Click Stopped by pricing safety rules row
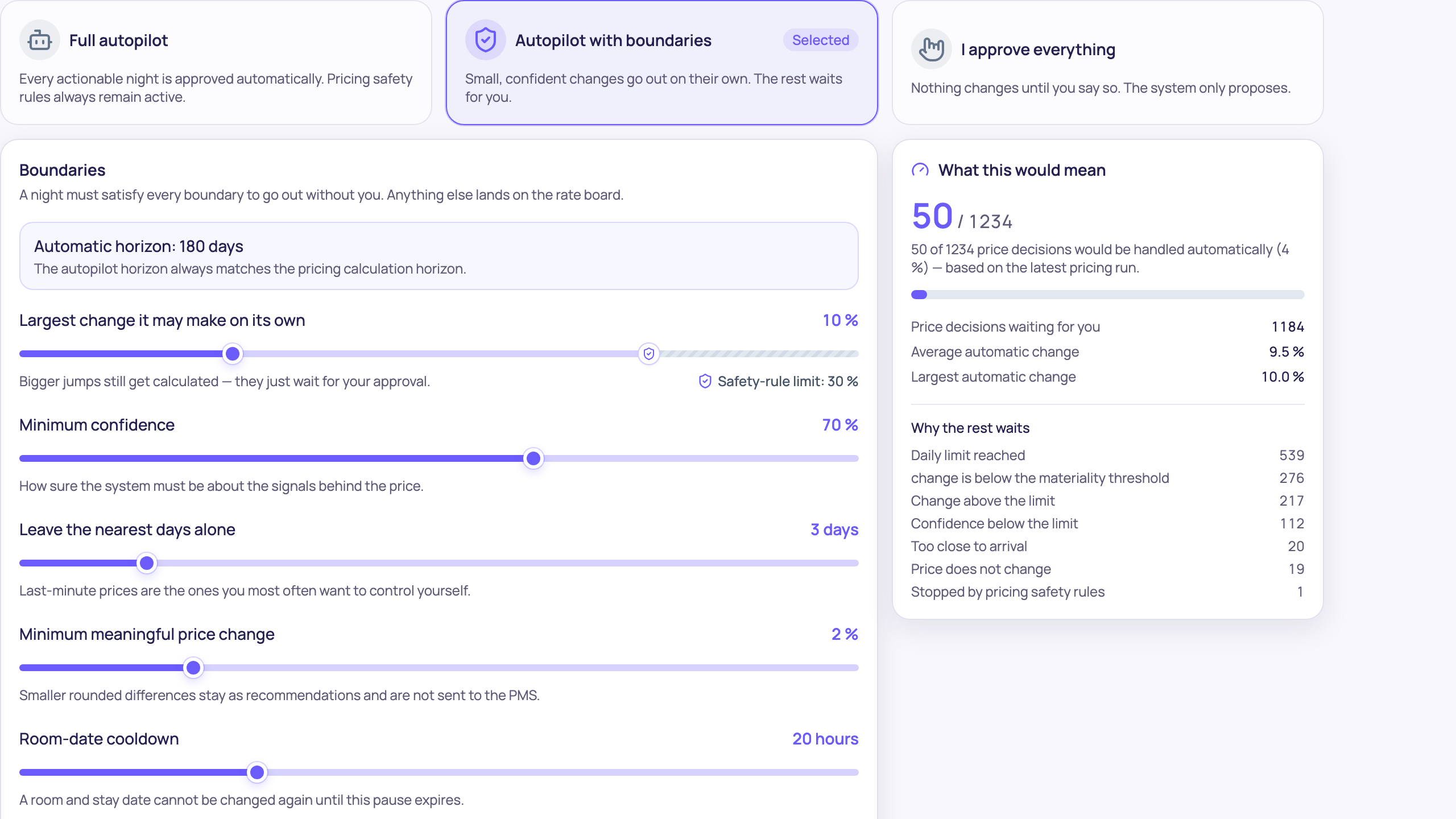 click(1108, 592)
